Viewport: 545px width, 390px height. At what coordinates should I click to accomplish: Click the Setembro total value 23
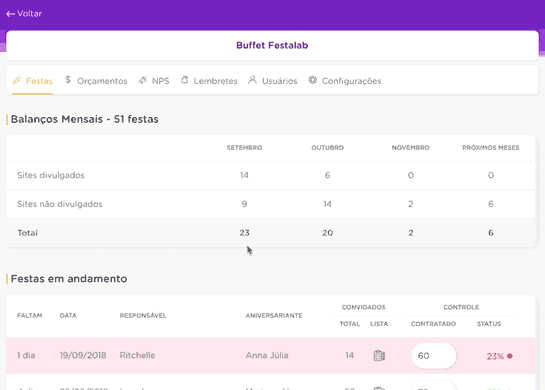click(244, 233)
